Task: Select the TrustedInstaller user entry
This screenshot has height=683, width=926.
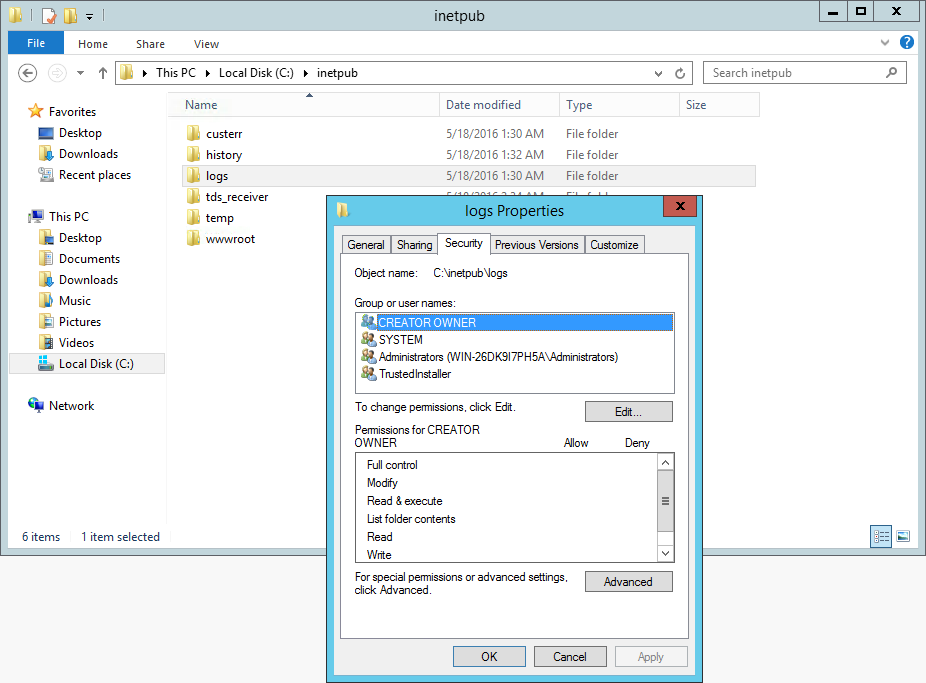Action: (x=414, y=374)
